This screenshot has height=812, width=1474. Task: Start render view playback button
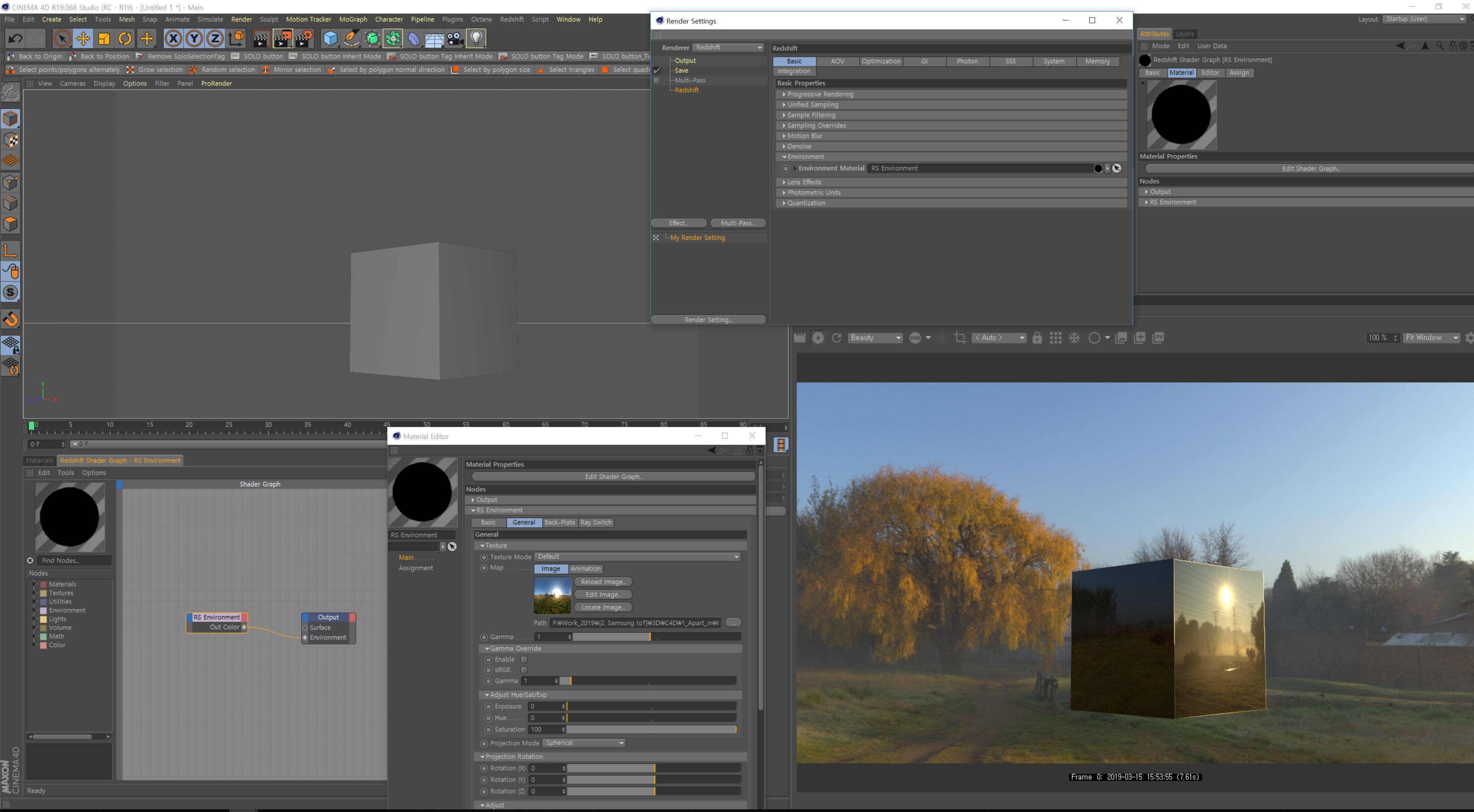click(818, 338)
